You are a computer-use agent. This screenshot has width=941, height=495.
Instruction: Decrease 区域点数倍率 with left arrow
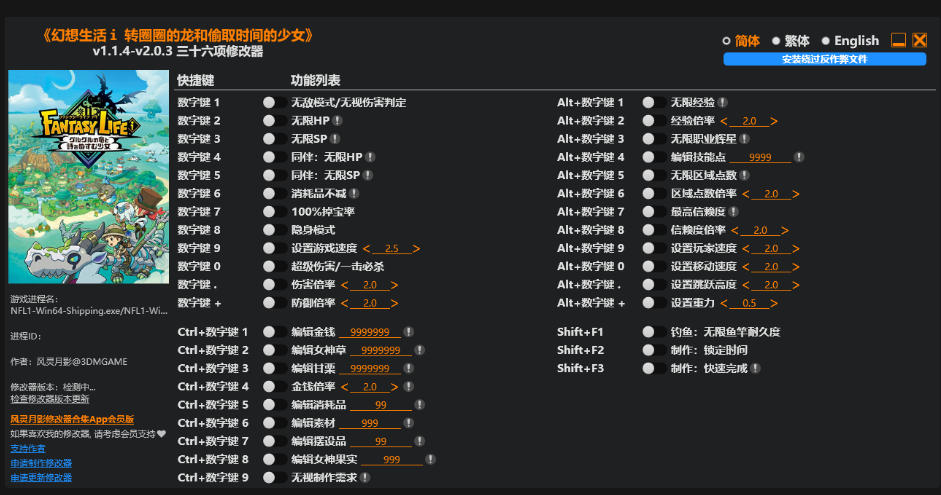coord(746,194)
